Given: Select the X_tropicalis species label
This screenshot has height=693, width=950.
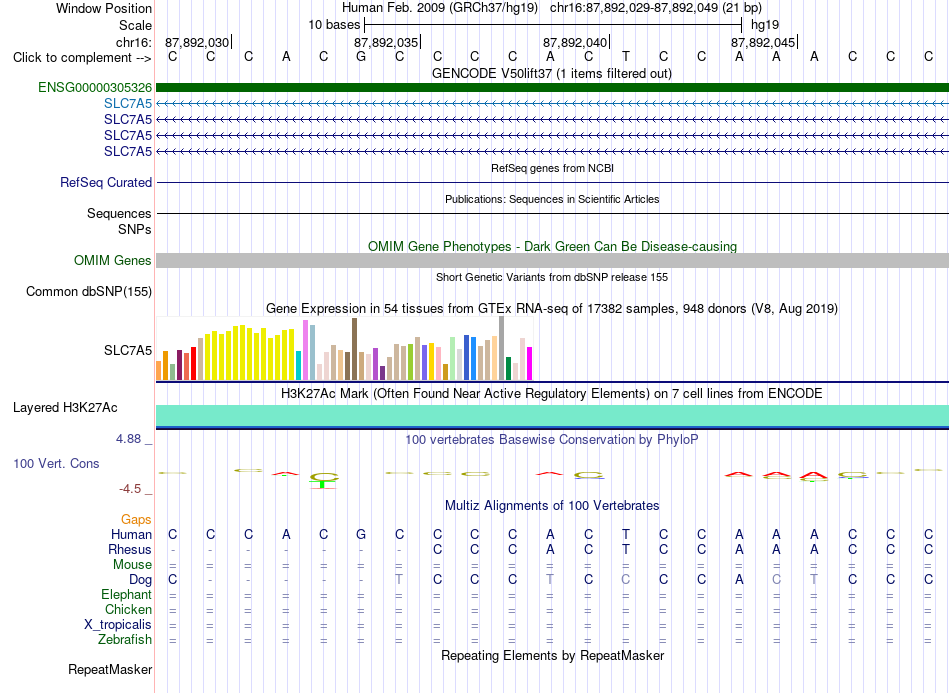Looking at the screenshot, I should coord(118,625).
